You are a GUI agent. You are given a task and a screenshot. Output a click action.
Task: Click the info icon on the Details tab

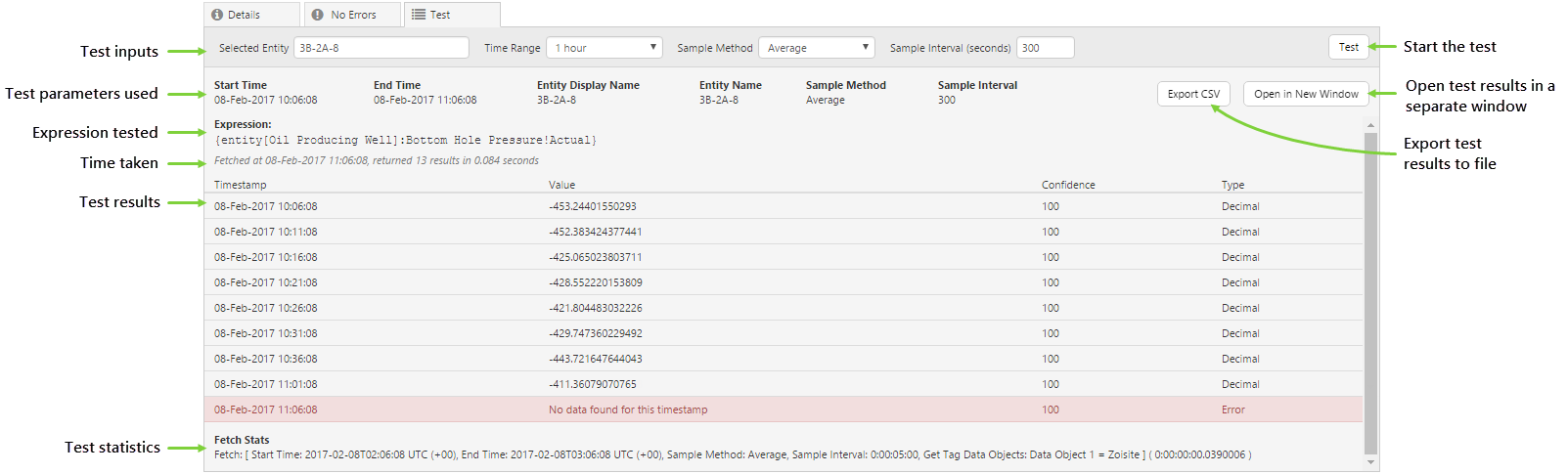click(217, 15)
